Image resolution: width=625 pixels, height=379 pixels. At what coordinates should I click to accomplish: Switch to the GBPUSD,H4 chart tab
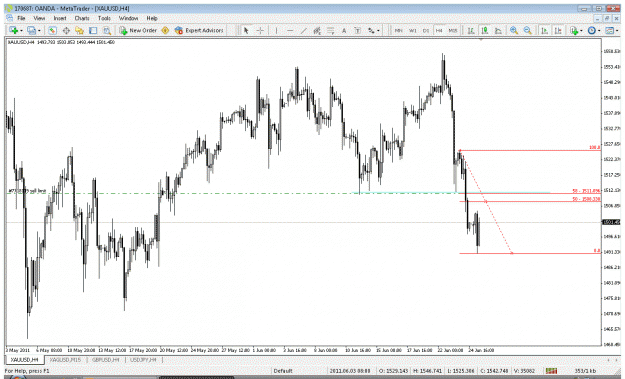pos(106,360)
